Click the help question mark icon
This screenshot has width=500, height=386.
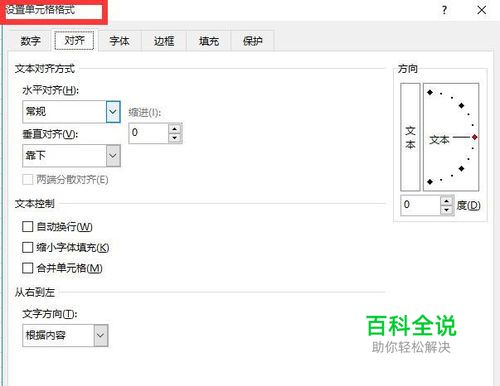[x=444, y=10]
